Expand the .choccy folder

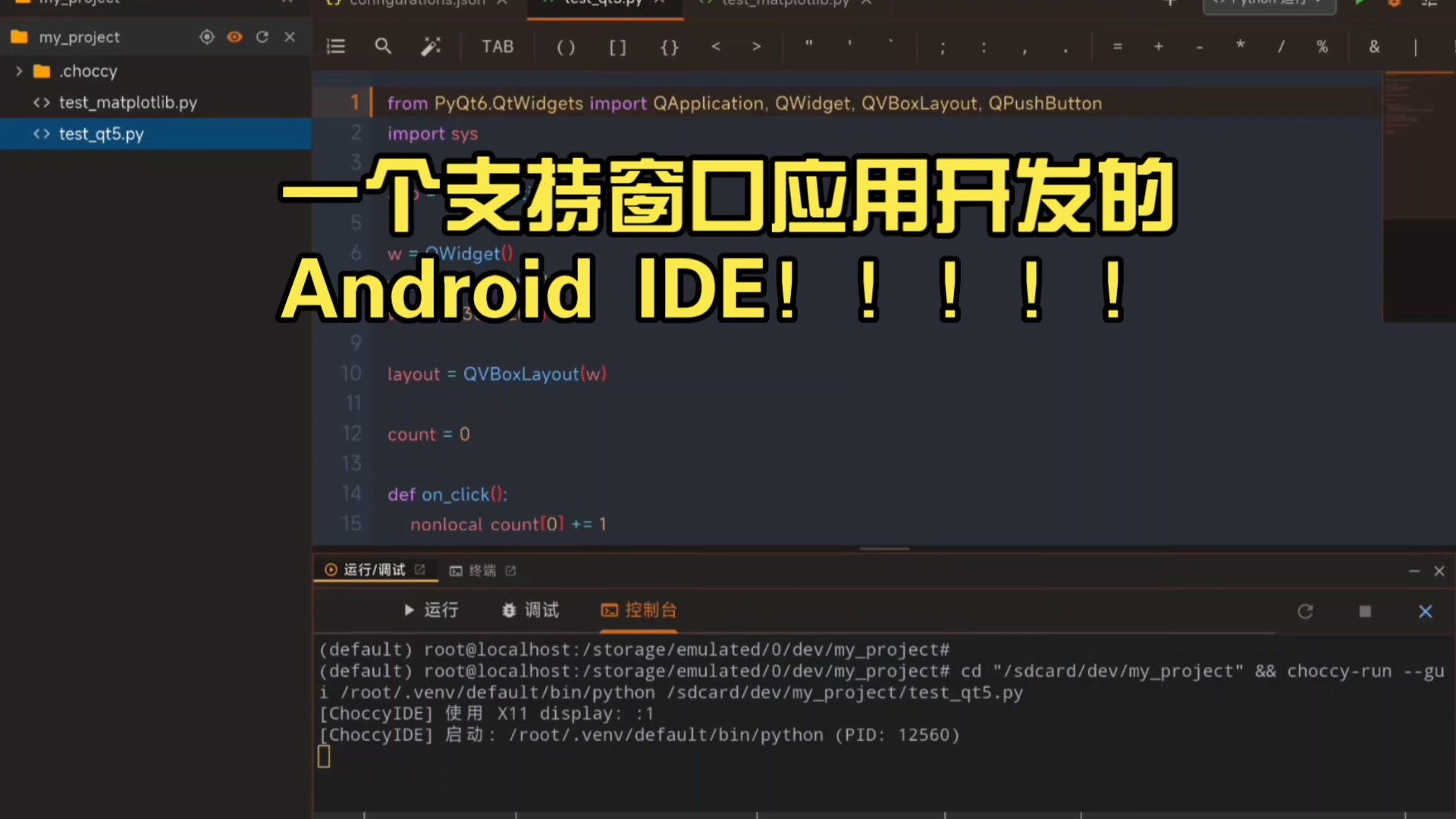(20, 71)
